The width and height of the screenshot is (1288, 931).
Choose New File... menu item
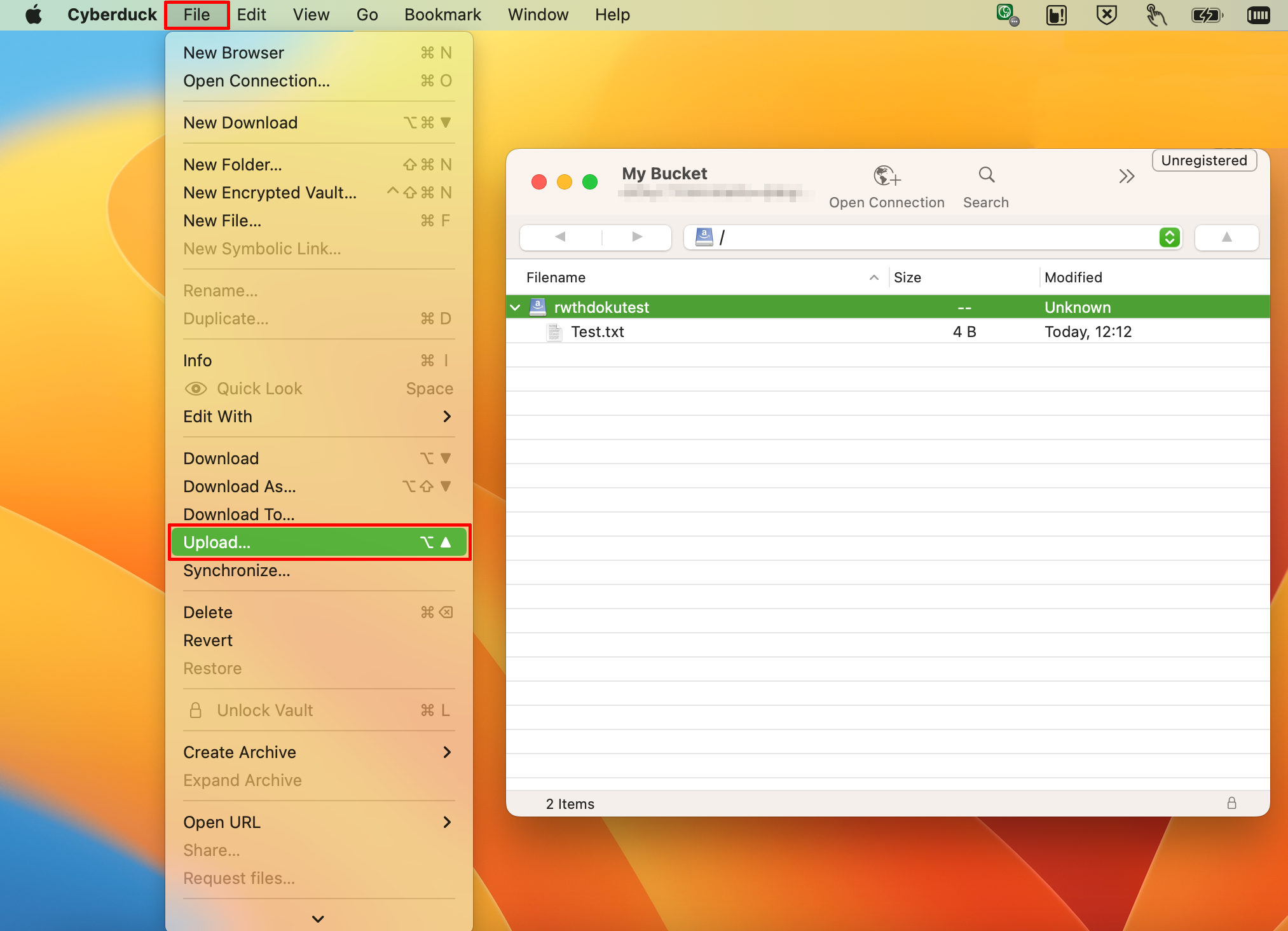point(319,221)
